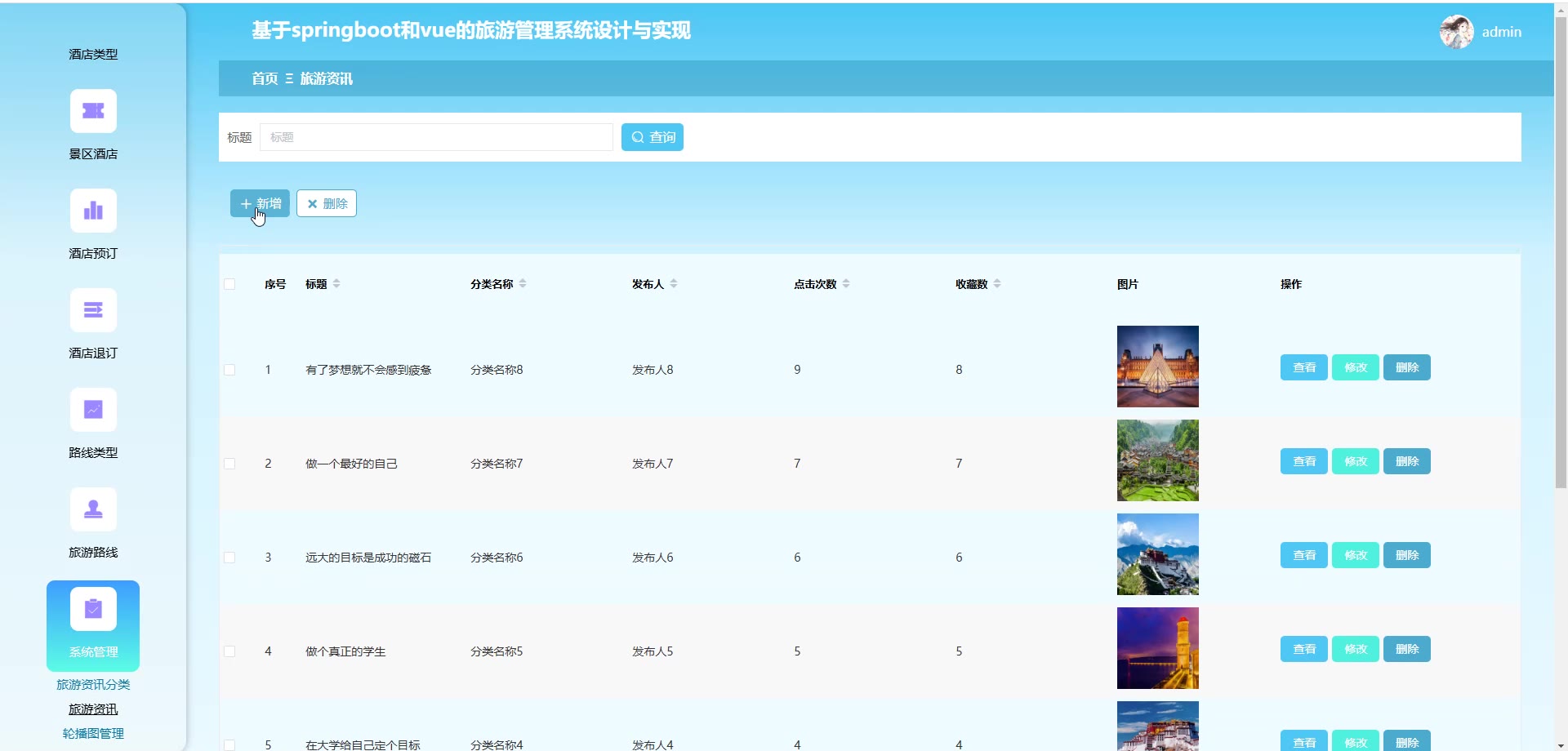Image resolution: width=1568 pixels, height=751 pixels.
Task: Tick checkbox for row 3
Action: pos(229,558)
